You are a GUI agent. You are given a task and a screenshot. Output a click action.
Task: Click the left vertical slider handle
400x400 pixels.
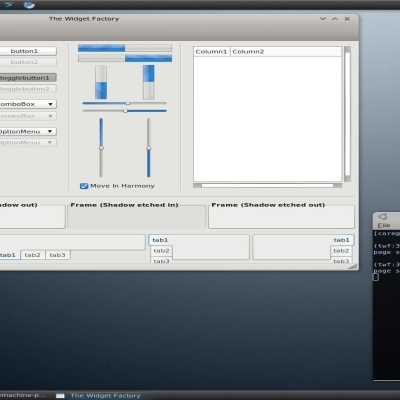(101, 148)
